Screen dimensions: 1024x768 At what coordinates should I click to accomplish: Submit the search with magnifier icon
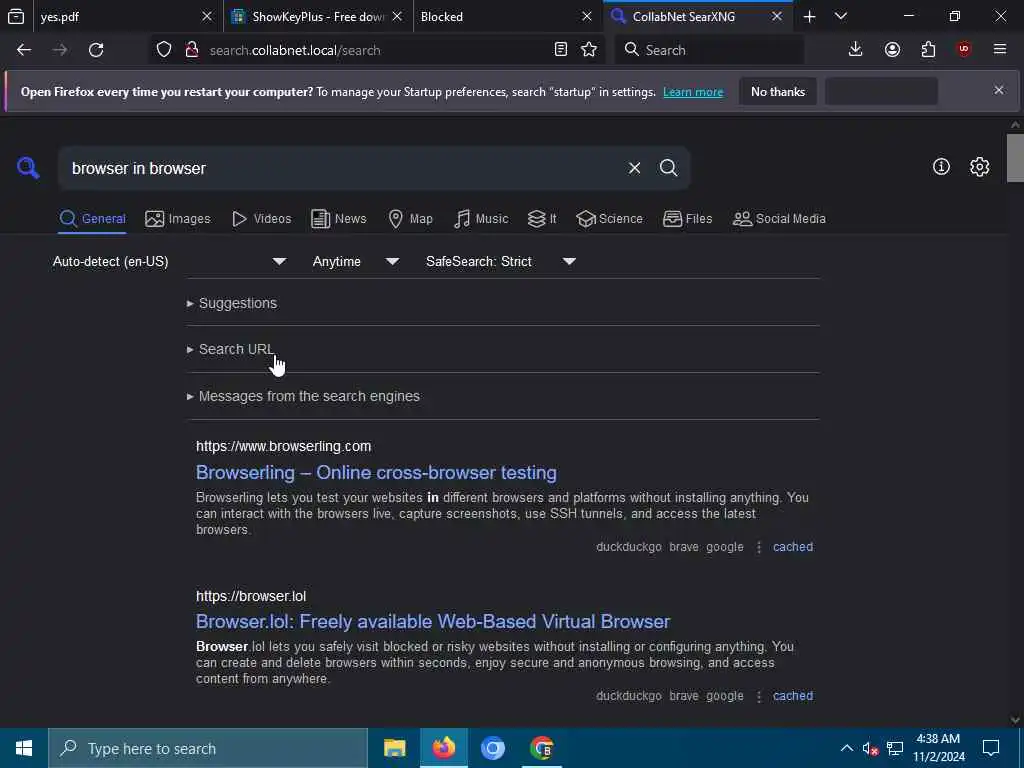click(x=668, y=168)
